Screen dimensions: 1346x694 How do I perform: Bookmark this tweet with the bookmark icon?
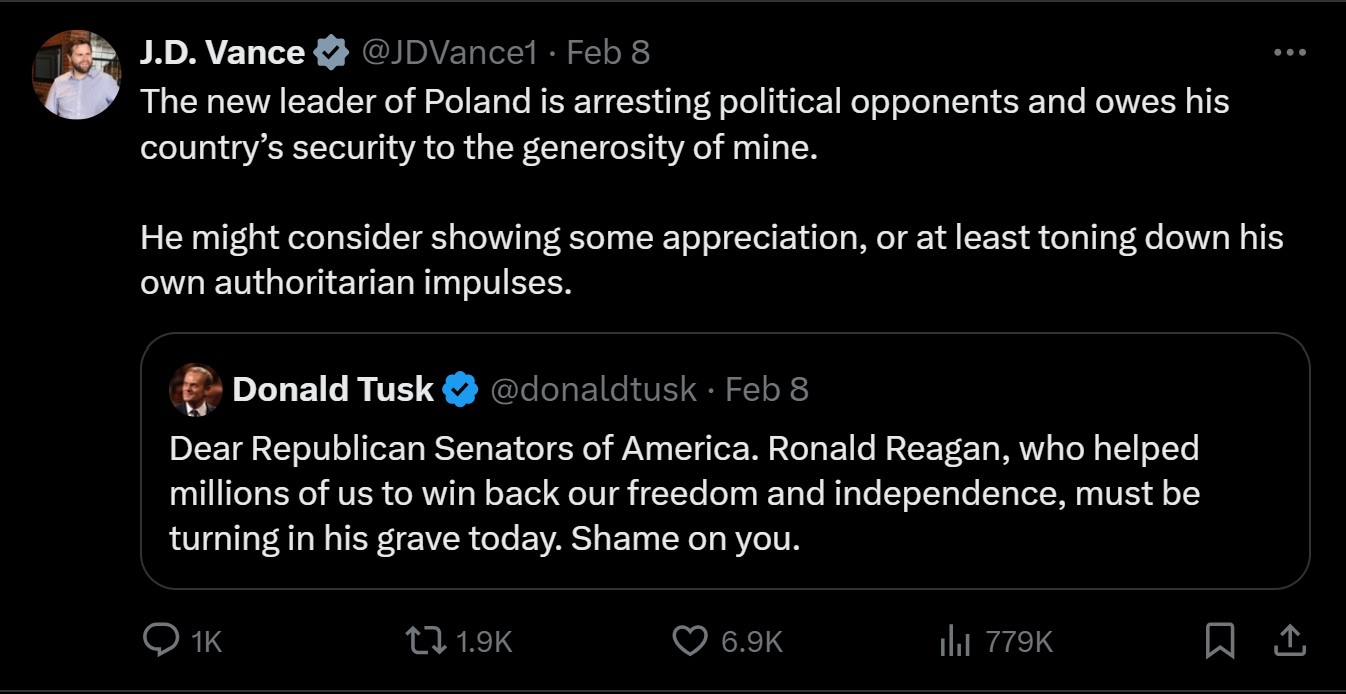(1220, 640)
